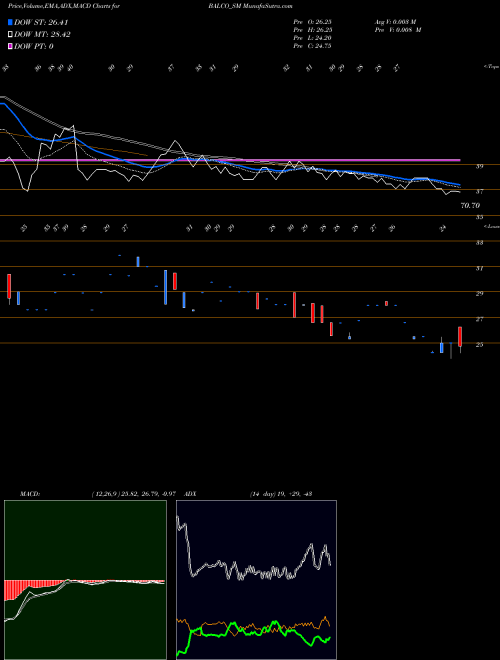The image size is (500, 660).
Task: Click the chart title 'Price,Volume,EMA,ADX,MACD Charts for'
Action: click(x=64, y=6)
